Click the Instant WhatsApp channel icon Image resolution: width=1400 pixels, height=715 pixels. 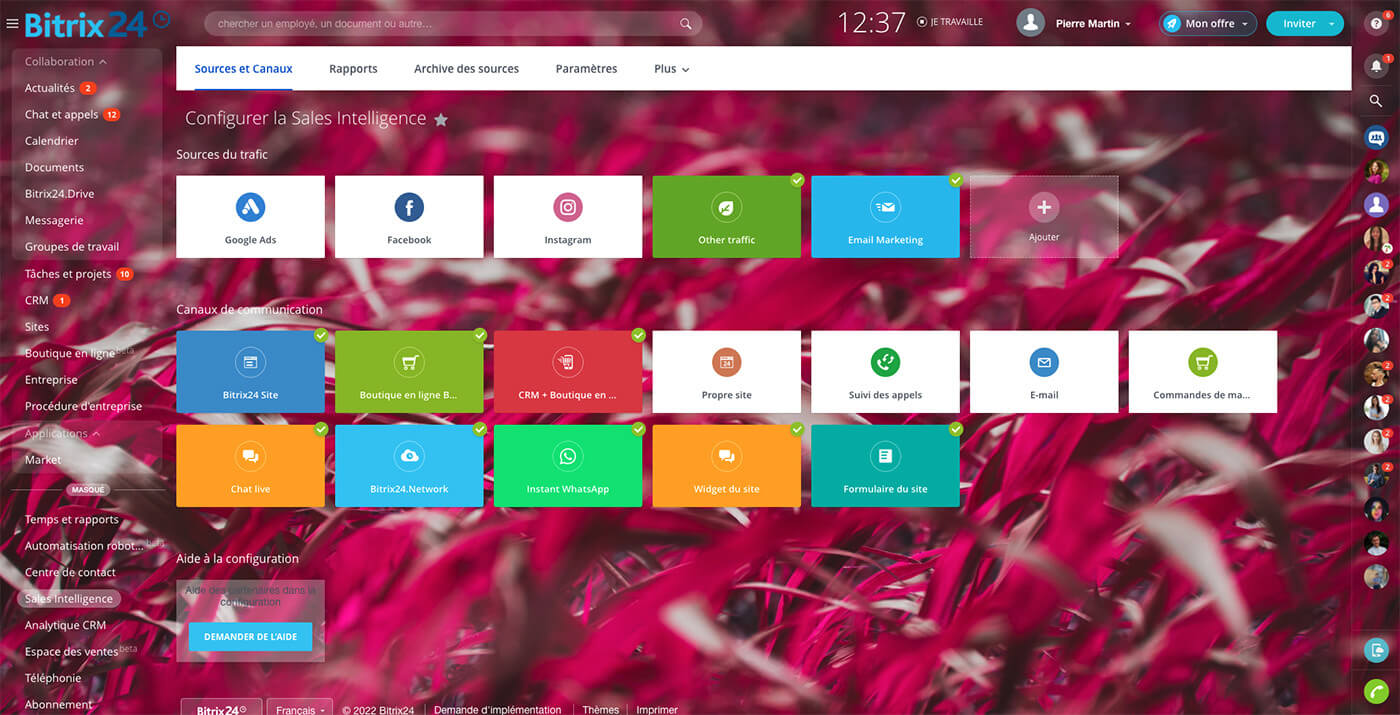tap(567, 457)
